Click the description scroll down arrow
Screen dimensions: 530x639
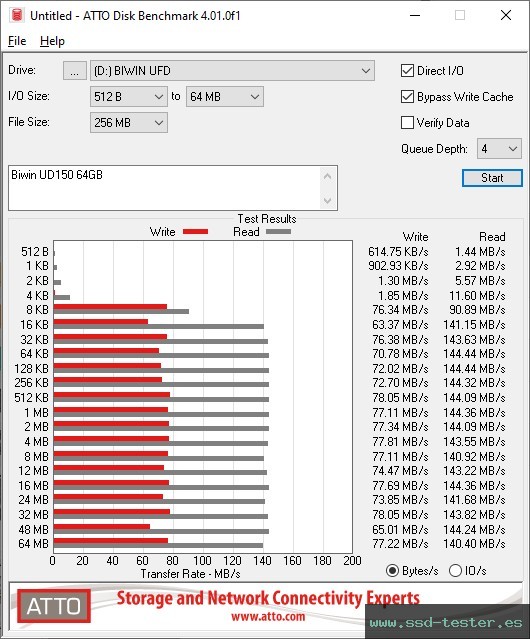click(x=328, y=201)
